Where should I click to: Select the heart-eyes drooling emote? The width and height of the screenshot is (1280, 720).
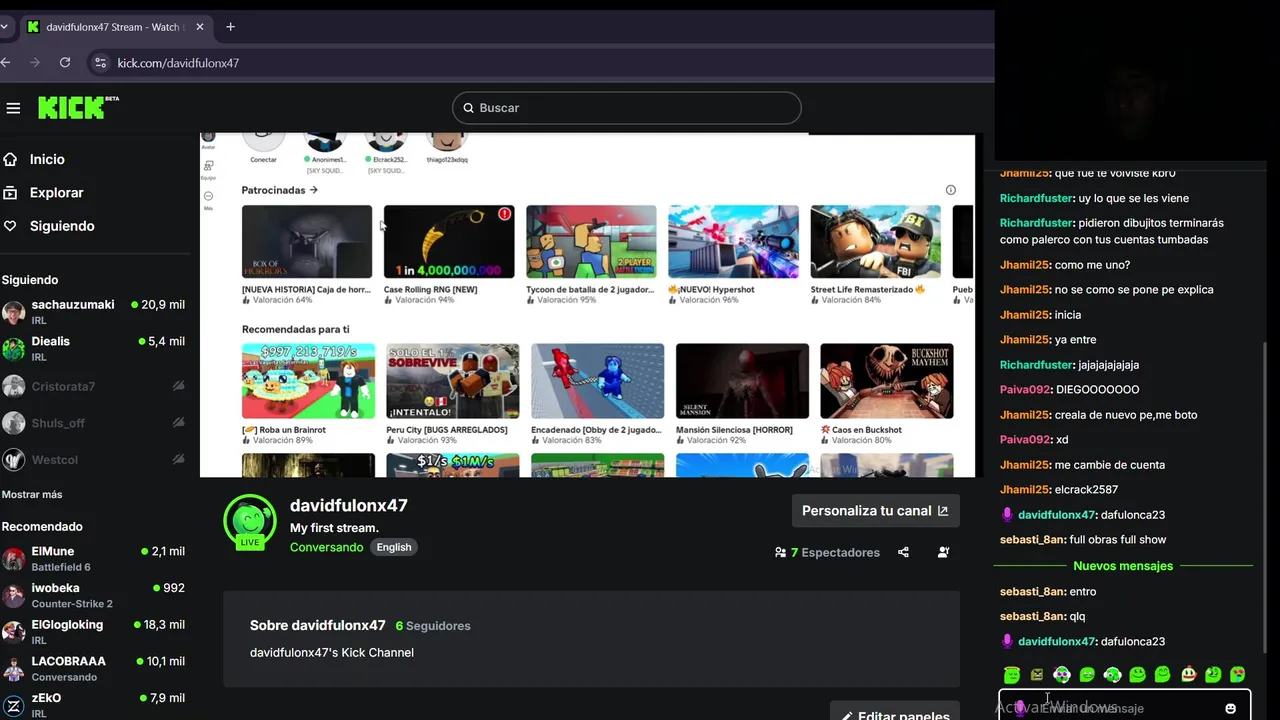point(1238,675)
